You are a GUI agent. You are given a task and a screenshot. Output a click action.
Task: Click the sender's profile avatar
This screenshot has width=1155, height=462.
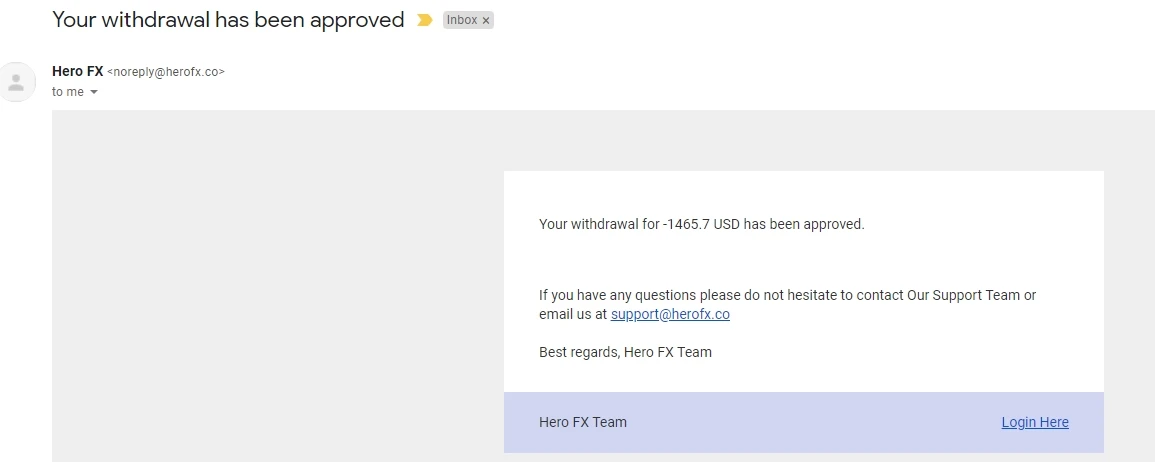pos(16,82)
